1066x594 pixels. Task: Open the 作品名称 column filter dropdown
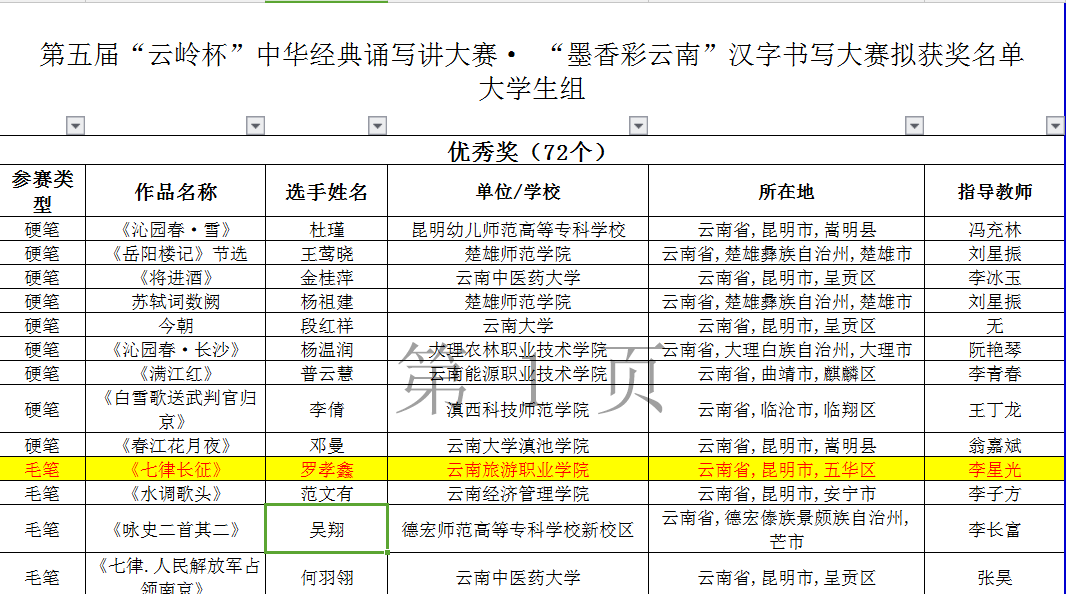(x=255, y=125)
